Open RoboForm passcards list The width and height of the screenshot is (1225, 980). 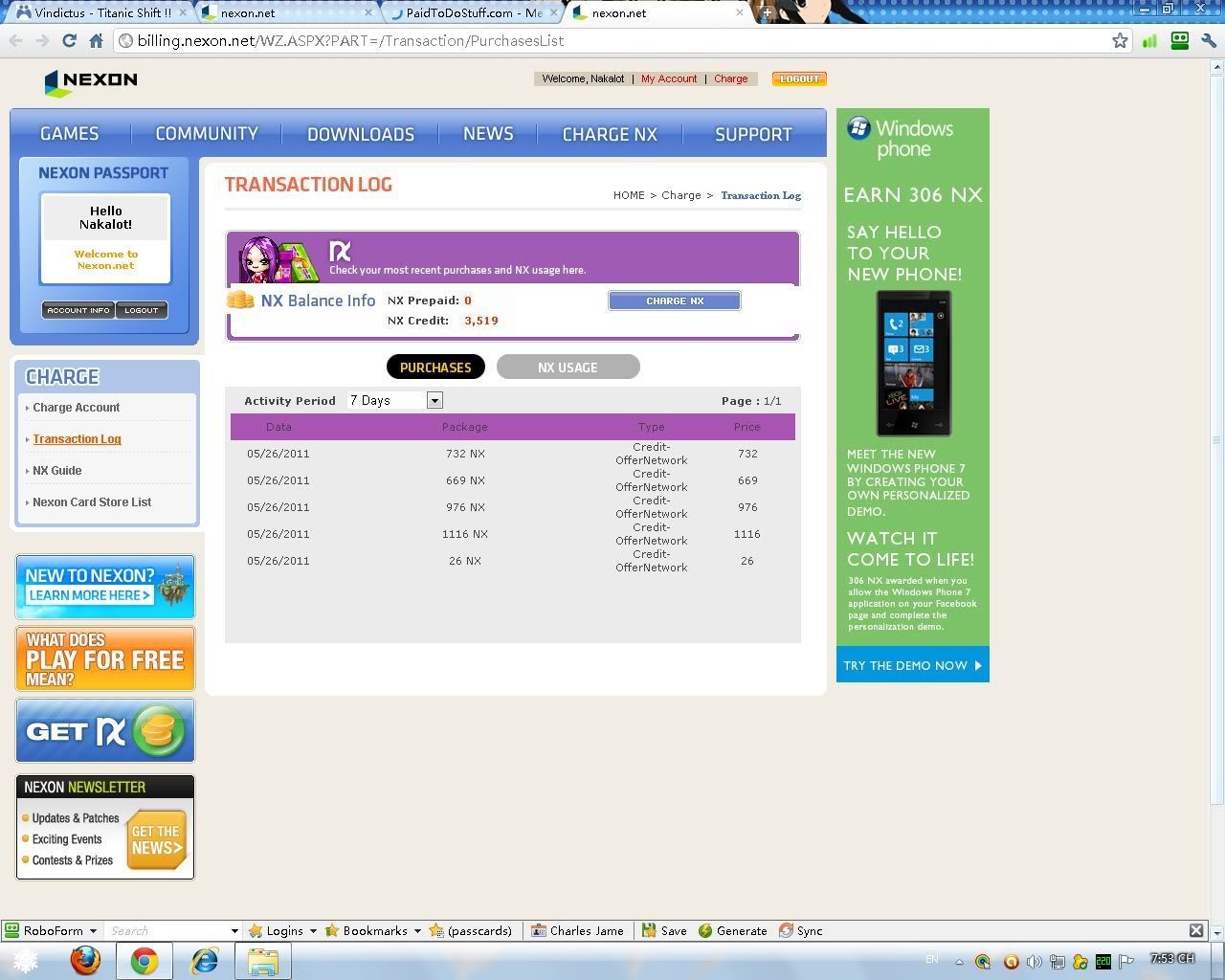(x=471, y=930)
